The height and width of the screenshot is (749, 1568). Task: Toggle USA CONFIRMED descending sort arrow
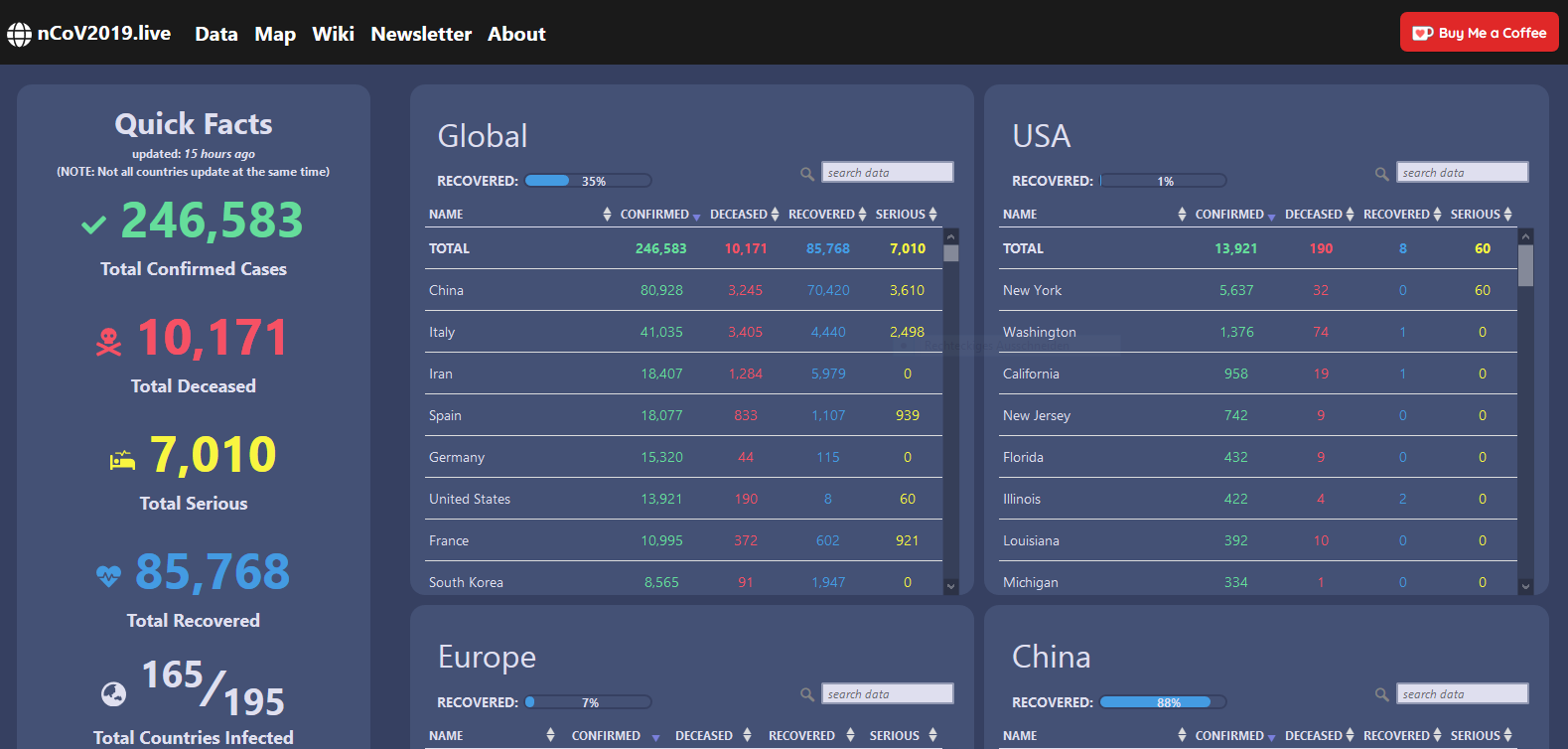[1271, 217]
